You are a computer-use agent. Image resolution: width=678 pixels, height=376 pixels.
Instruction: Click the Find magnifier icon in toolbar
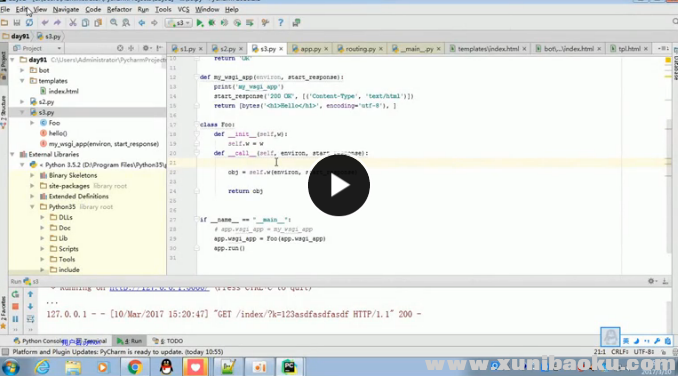[114, 23]
